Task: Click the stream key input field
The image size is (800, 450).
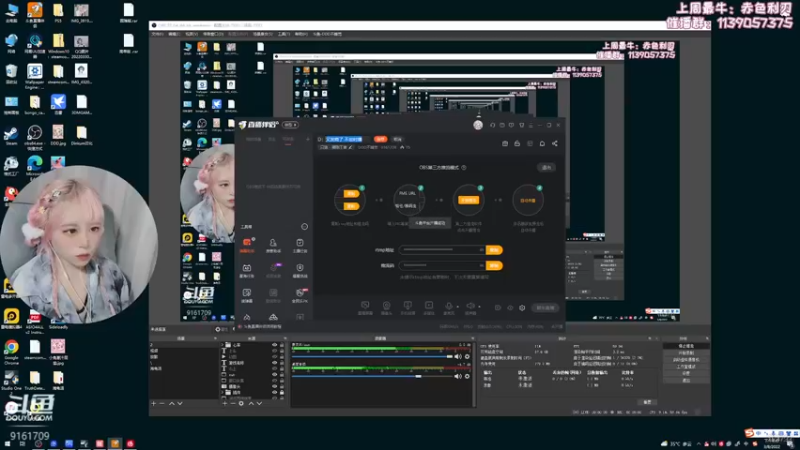Action: tap(442, 265)
